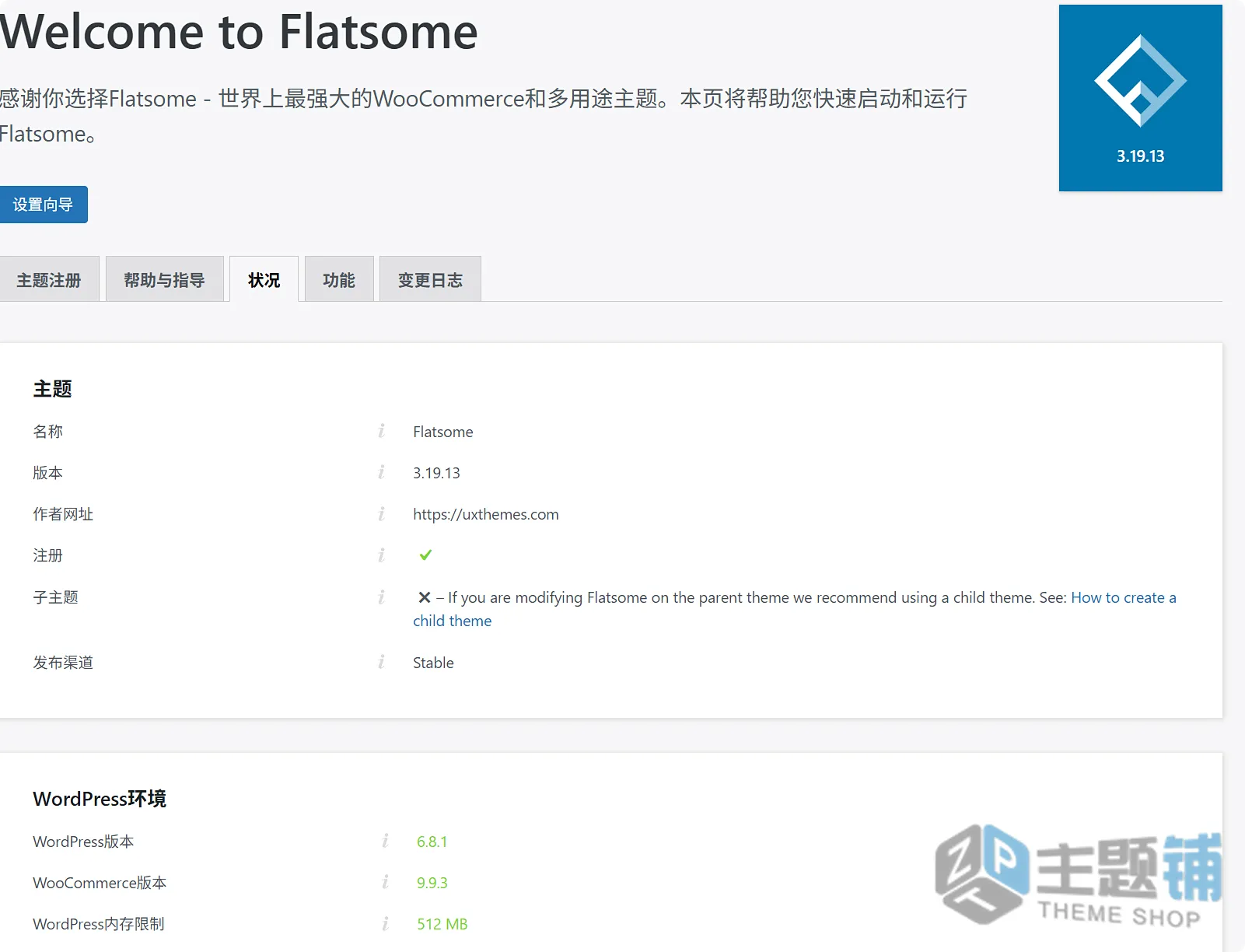
Task: Click the 主题 section heading
Action: pyautogui.click(x=52, y=389)
